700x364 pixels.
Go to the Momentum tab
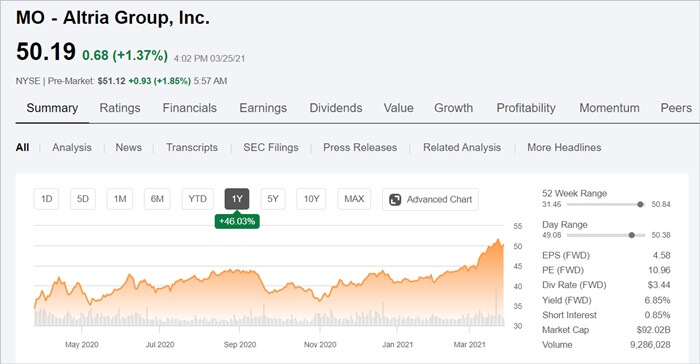[609, 108]
